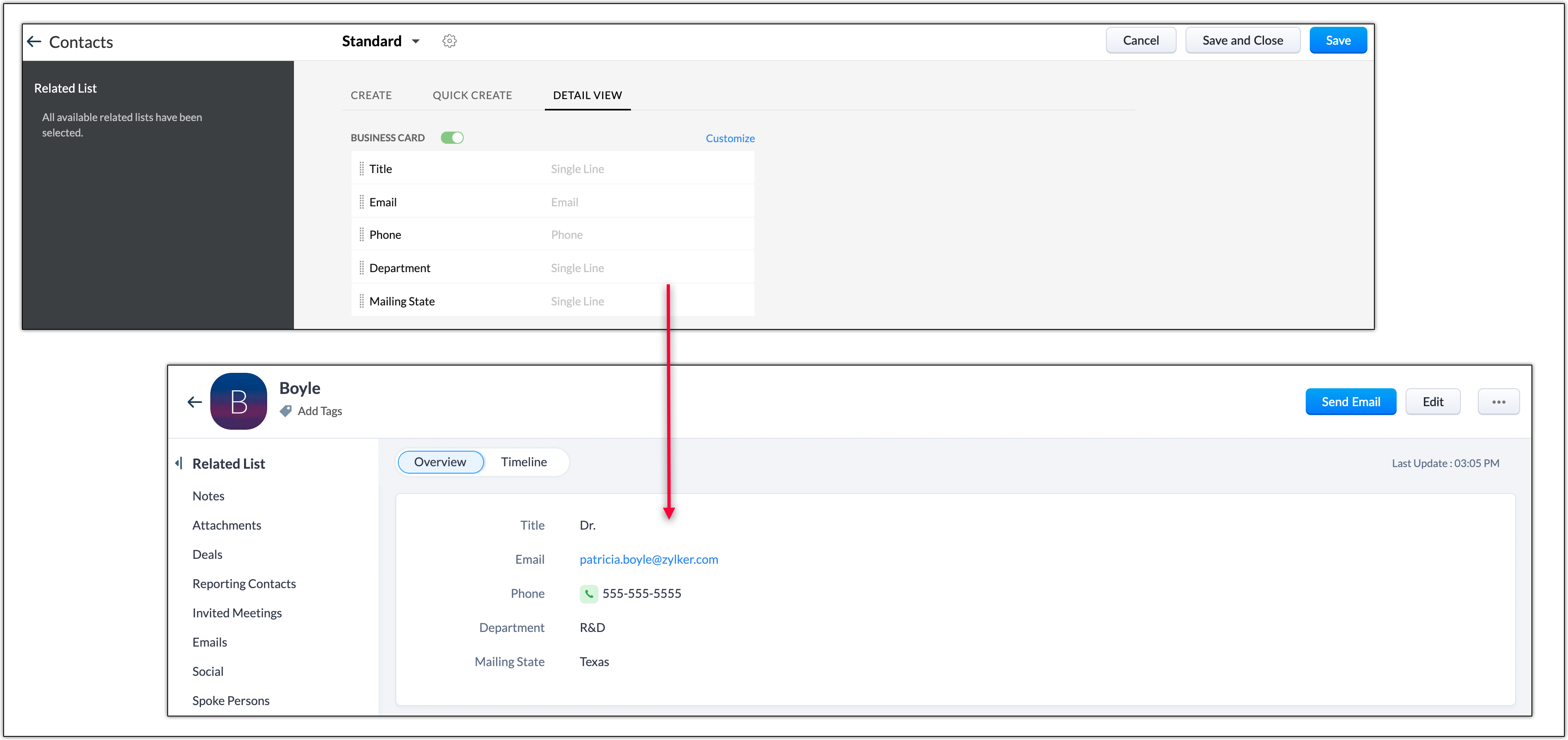The height and width of the screenshot is (740, 1568).
Task: Switch to the Create tab
Action: click(x=371, y=95)
